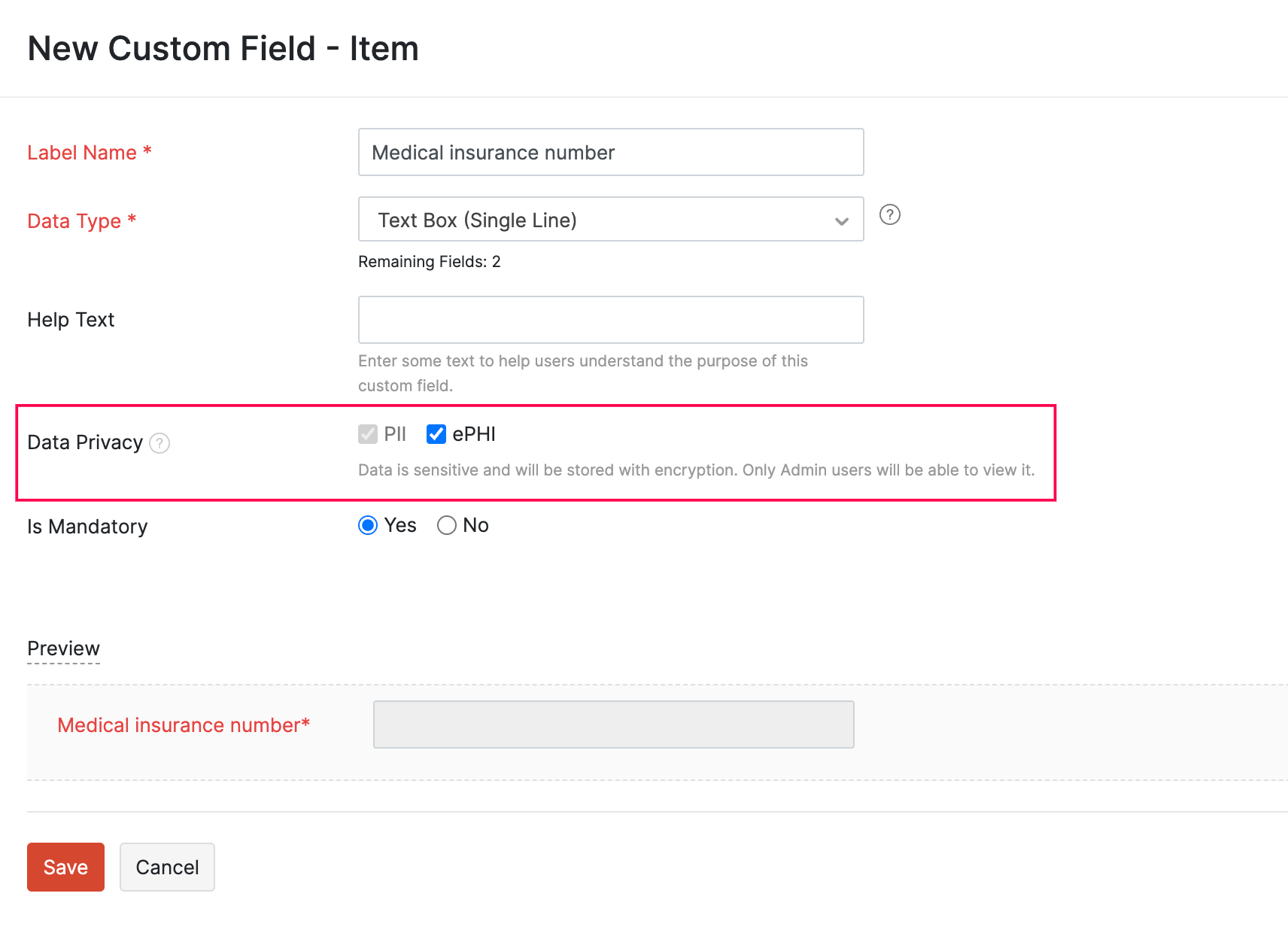This screenshot has width=1288, height=948.
Task: Click the Save button
Action: tap(65, 867)
